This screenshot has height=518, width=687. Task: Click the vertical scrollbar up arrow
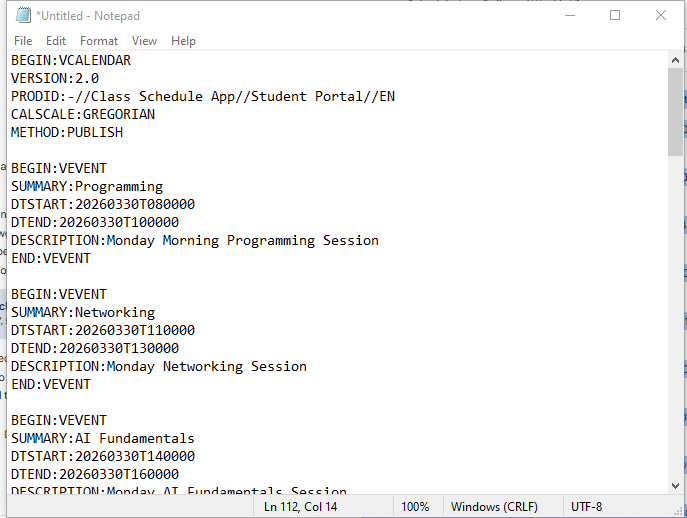(675, 60)
